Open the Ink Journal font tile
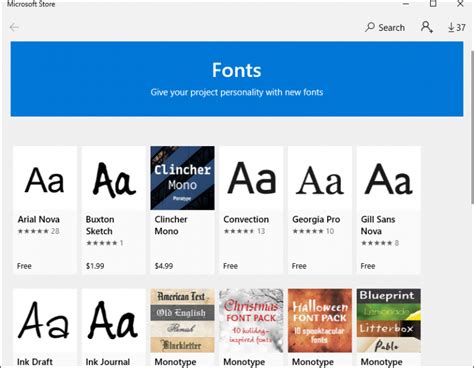Screen dimensions: 474x368 tap(114, 328)
